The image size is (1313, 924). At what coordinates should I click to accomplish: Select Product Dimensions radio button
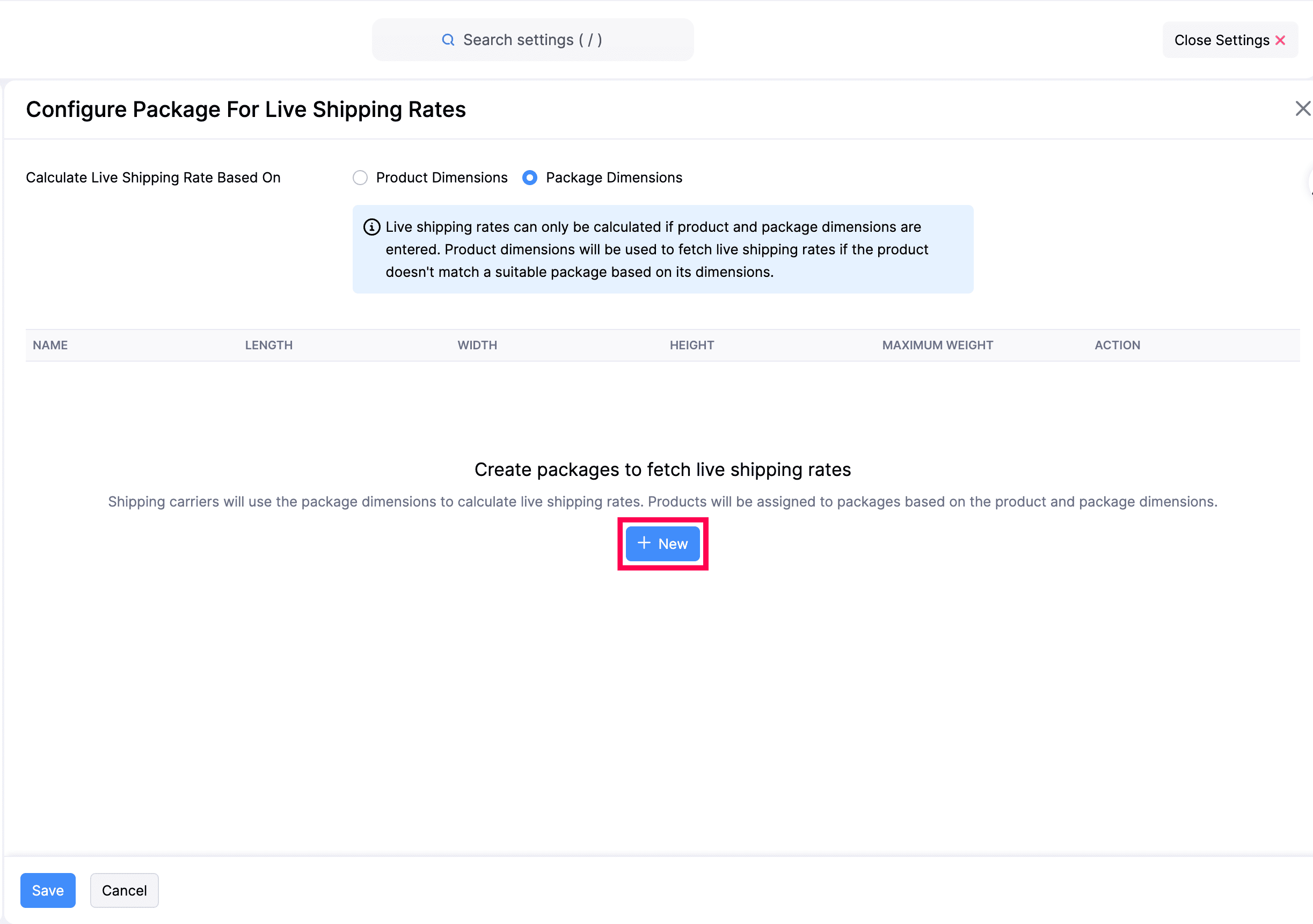[360, 178]
